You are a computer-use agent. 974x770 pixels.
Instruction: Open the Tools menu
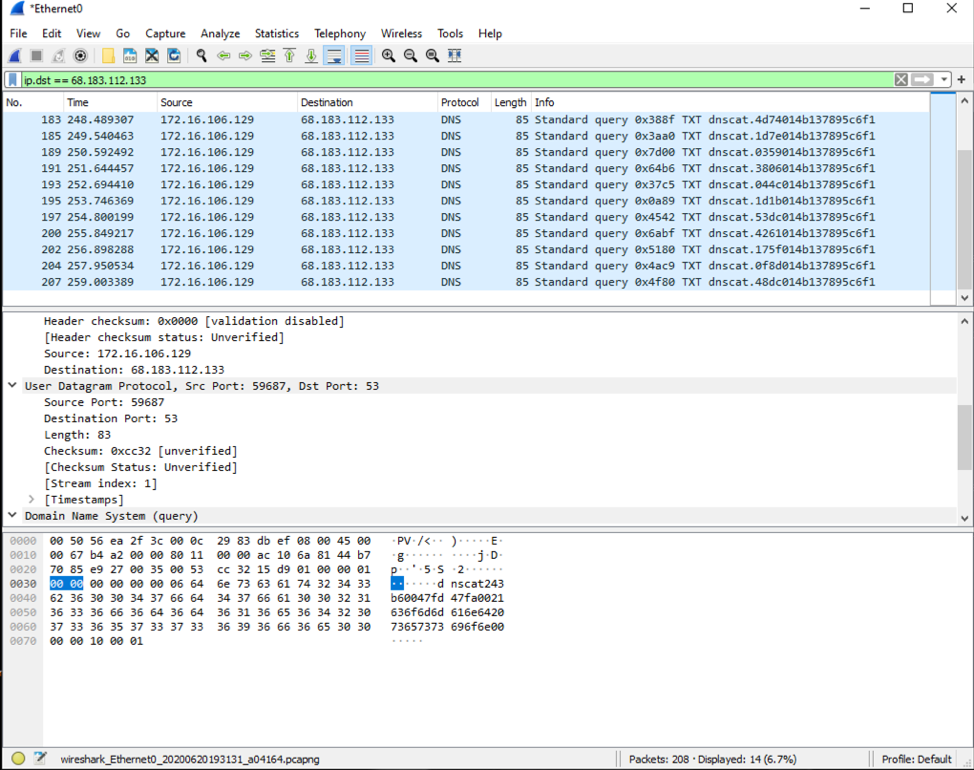[450, 34]
